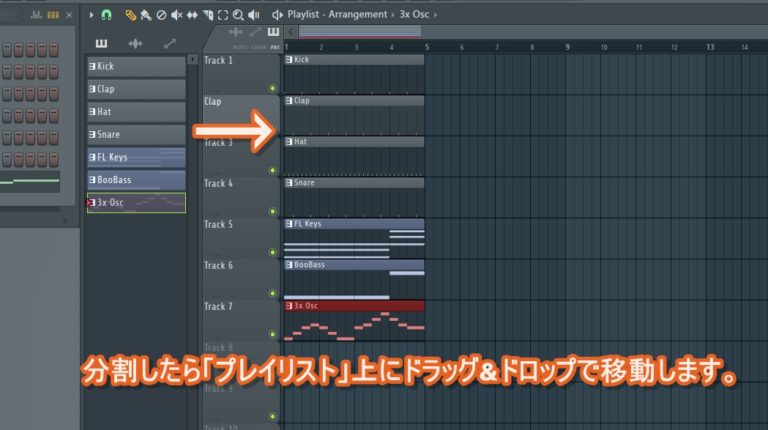Toggle the green mute dot on Track 4
Viewport: 768px width, 430px height.
tap(273, 212)
